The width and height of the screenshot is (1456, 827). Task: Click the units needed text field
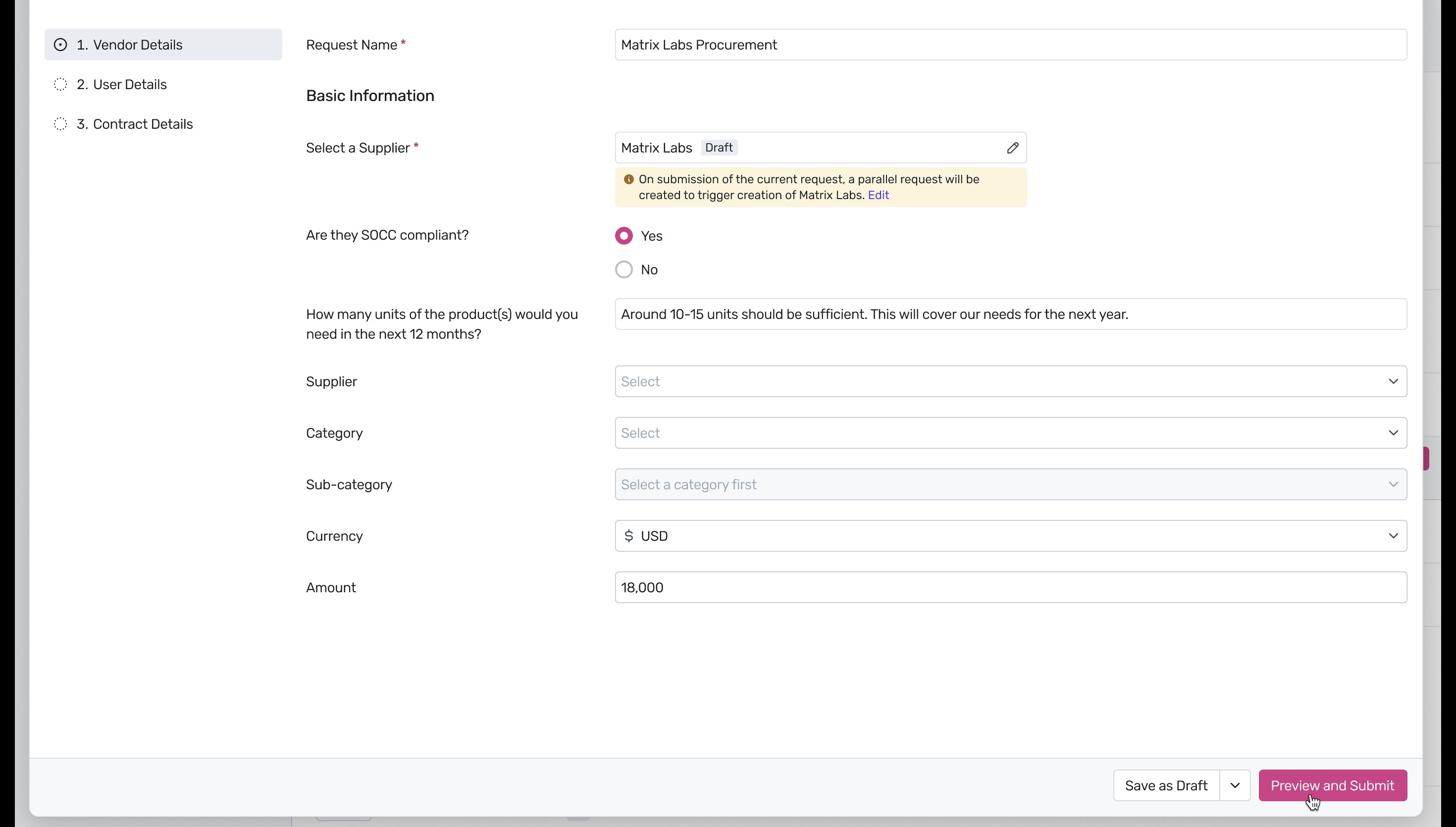click(1011, 314)
